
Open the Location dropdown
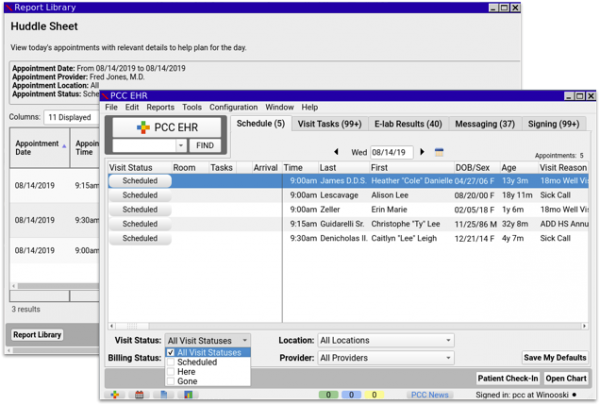click(386, 340)
